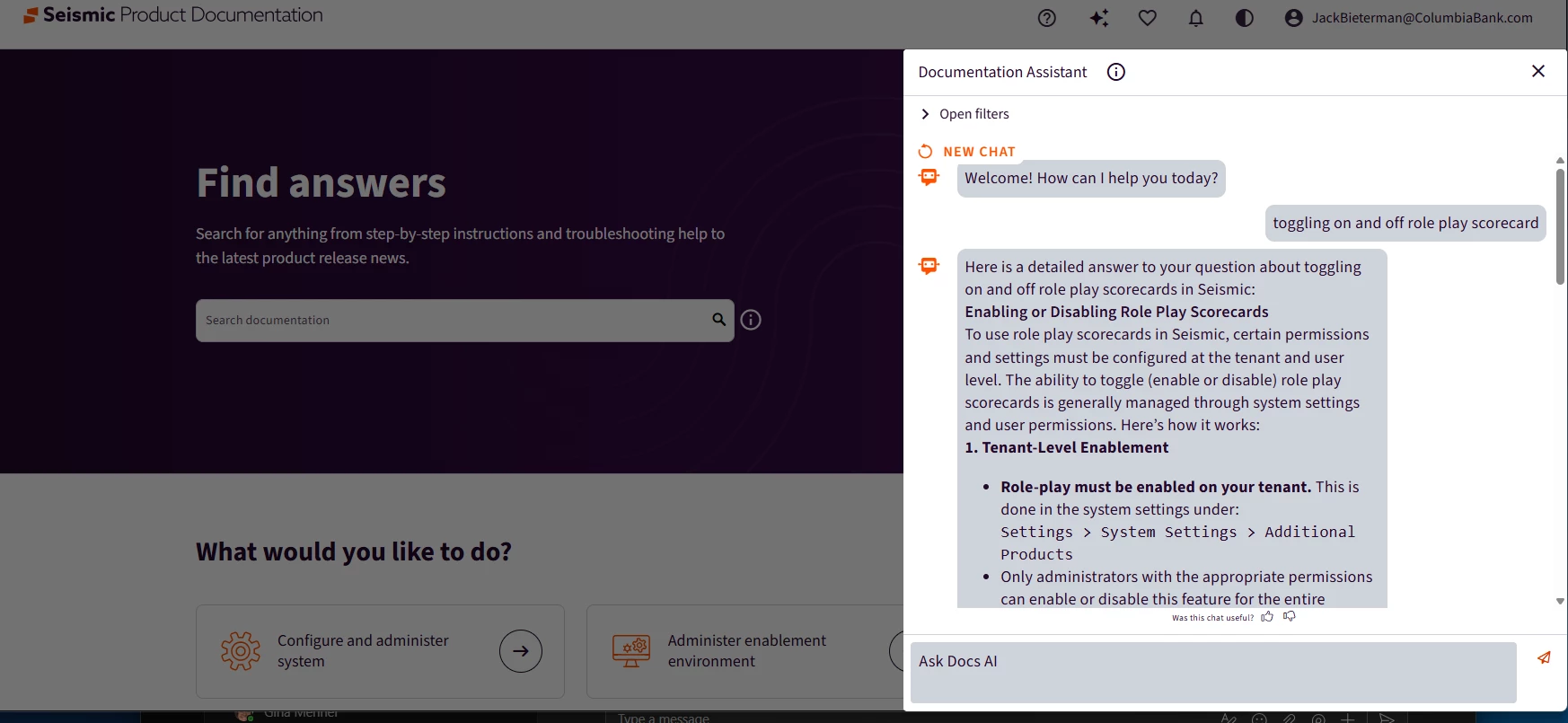1568x723 pixels.
Task: Rate the chat with thumbs down
Action: pos(1290,617)
